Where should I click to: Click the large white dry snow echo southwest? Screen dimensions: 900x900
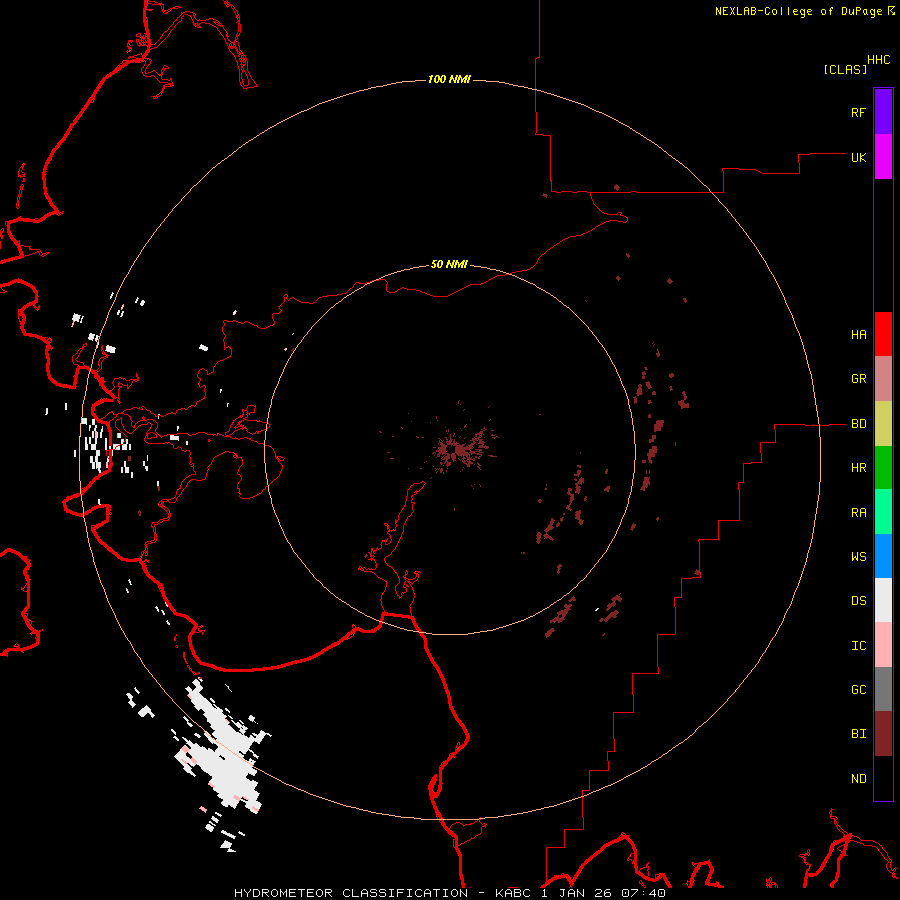click(x=222, y=746)
